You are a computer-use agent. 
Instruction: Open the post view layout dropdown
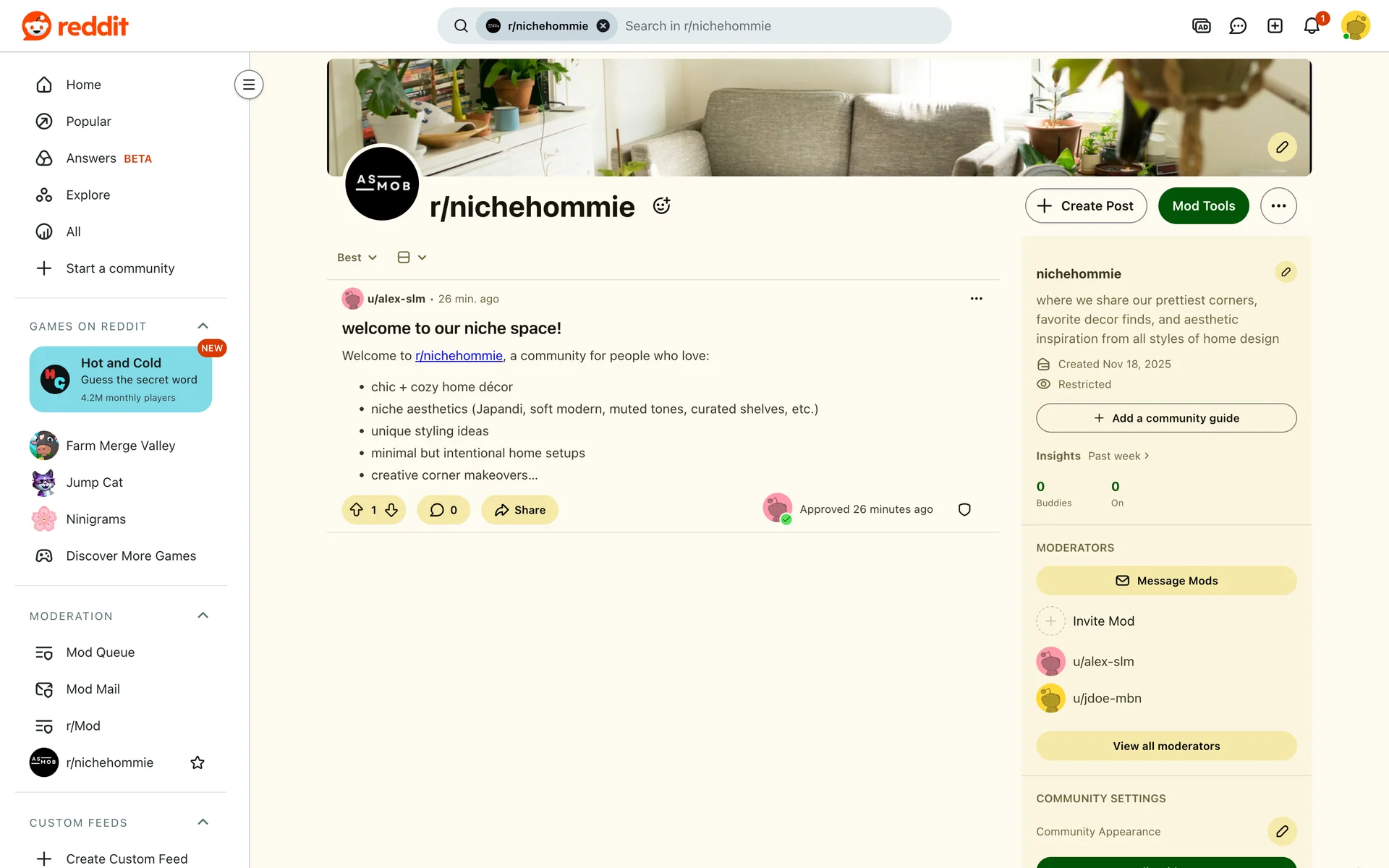(x=412, y=258)
